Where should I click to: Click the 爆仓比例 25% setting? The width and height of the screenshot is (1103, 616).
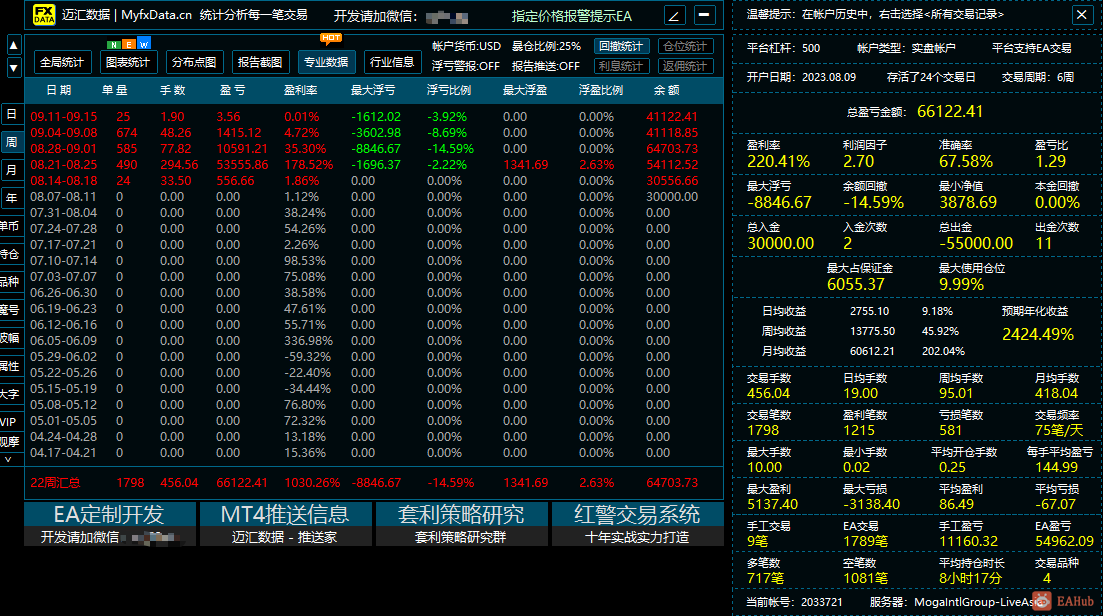click(x=546, y=46)
